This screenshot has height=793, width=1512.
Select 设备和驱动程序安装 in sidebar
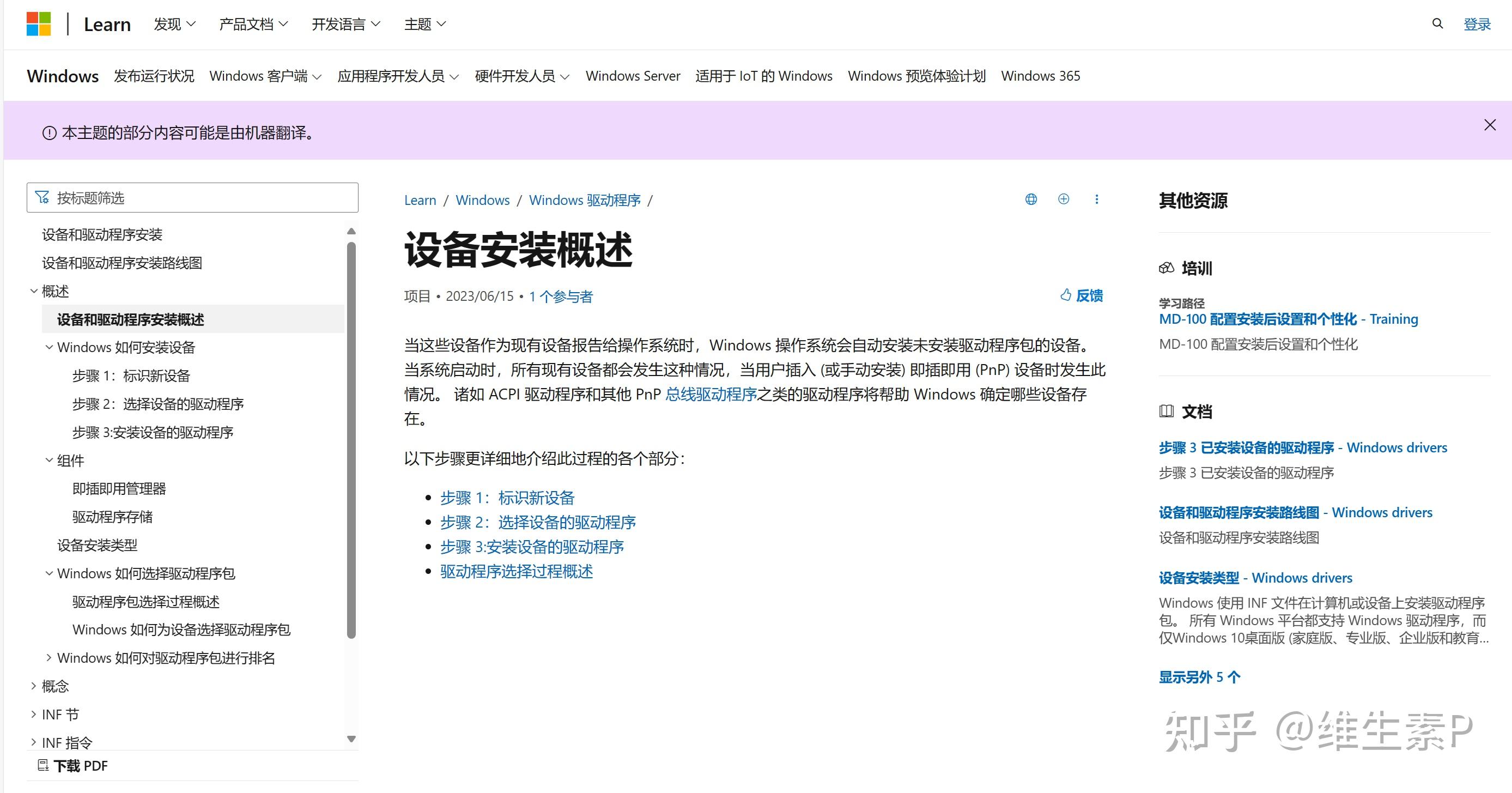click(102, 235)
